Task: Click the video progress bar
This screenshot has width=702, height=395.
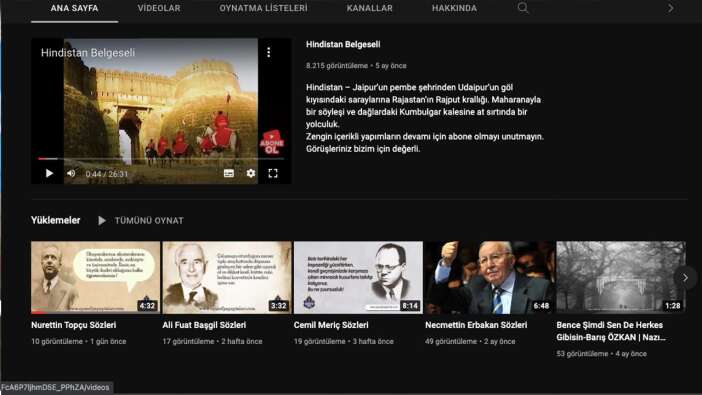Action: point(160,159)
